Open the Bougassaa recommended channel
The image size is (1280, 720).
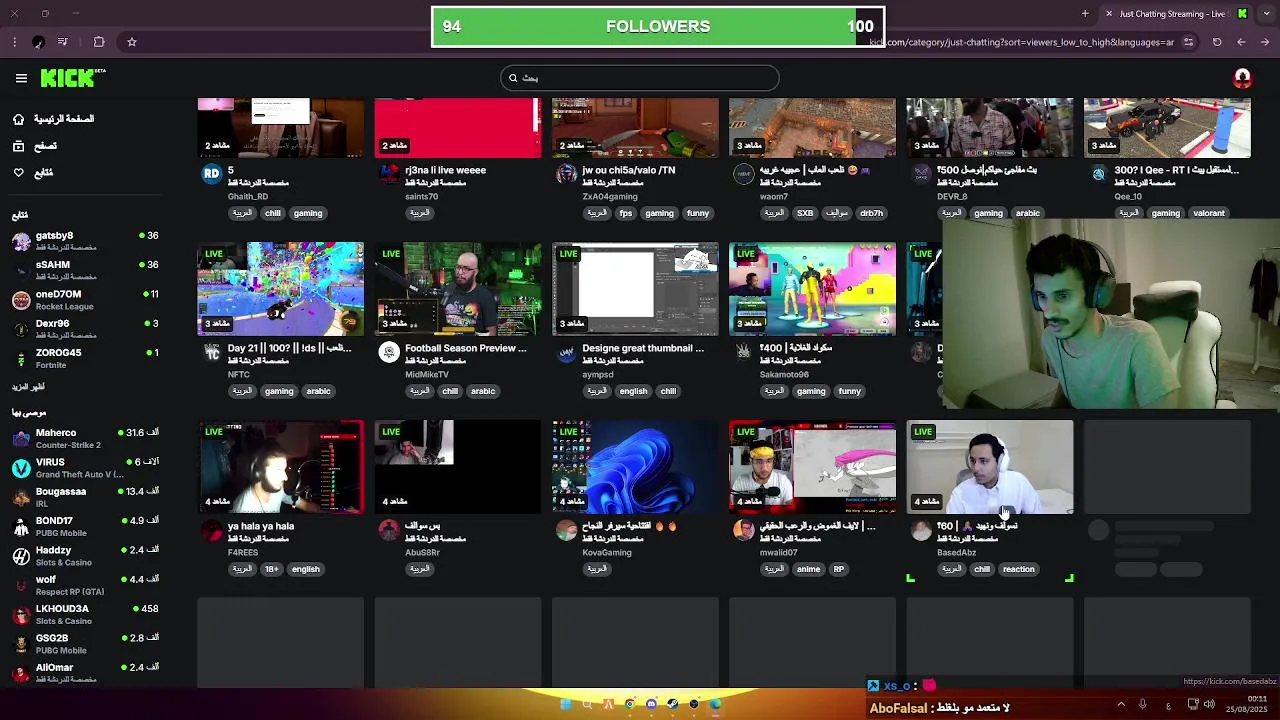pos(85,497)
